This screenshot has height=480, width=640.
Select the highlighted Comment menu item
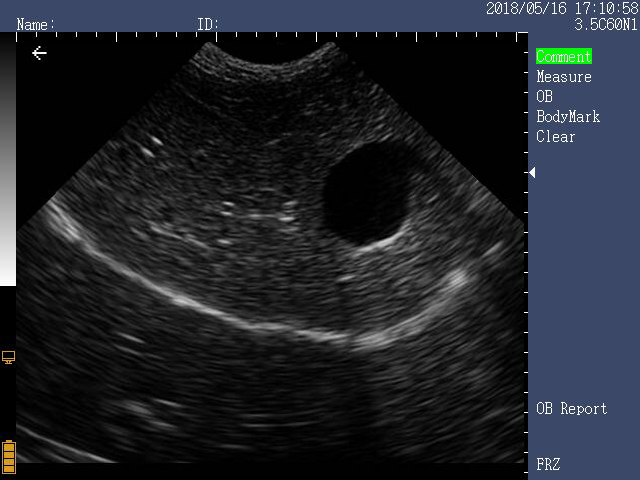click(x=564, y=56)
